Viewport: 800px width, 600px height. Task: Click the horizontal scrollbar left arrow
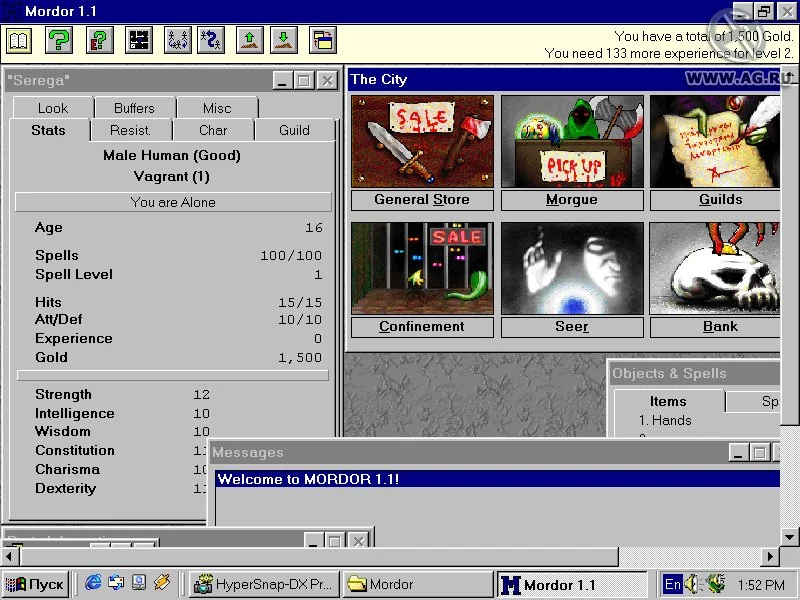[x=9, y=556]
